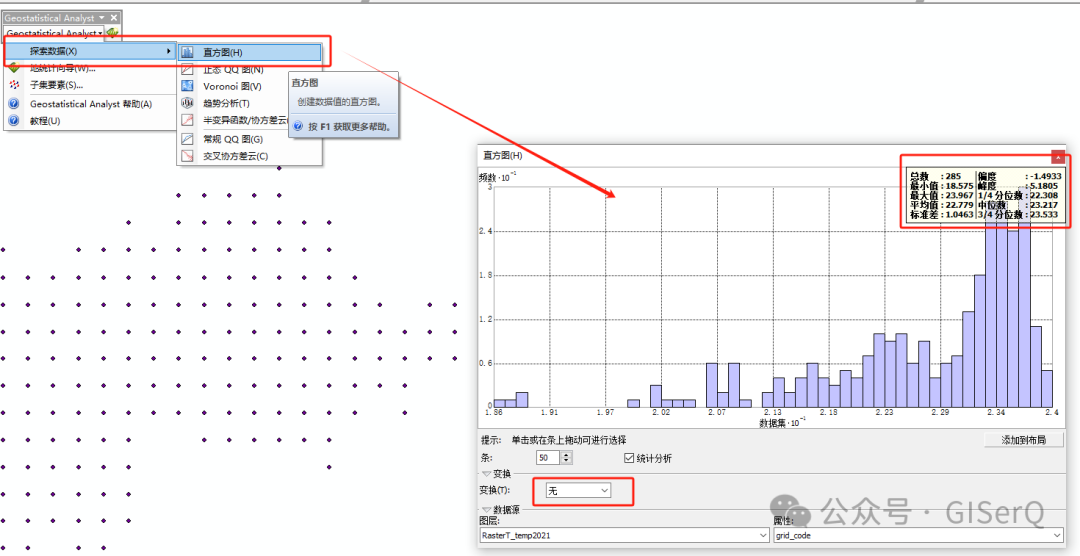The image size is (1080, 556).
Task: Select the Voronoi 图 icon
Action: pos(187,86)
